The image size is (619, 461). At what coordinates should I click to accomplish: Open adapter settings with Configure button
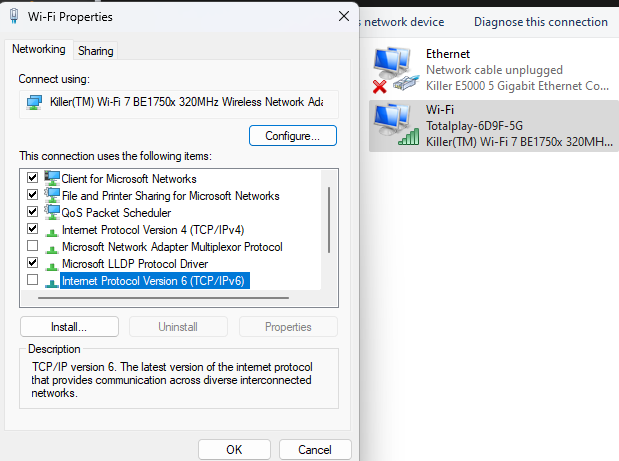pyautogui.click(x=293, y=136)
